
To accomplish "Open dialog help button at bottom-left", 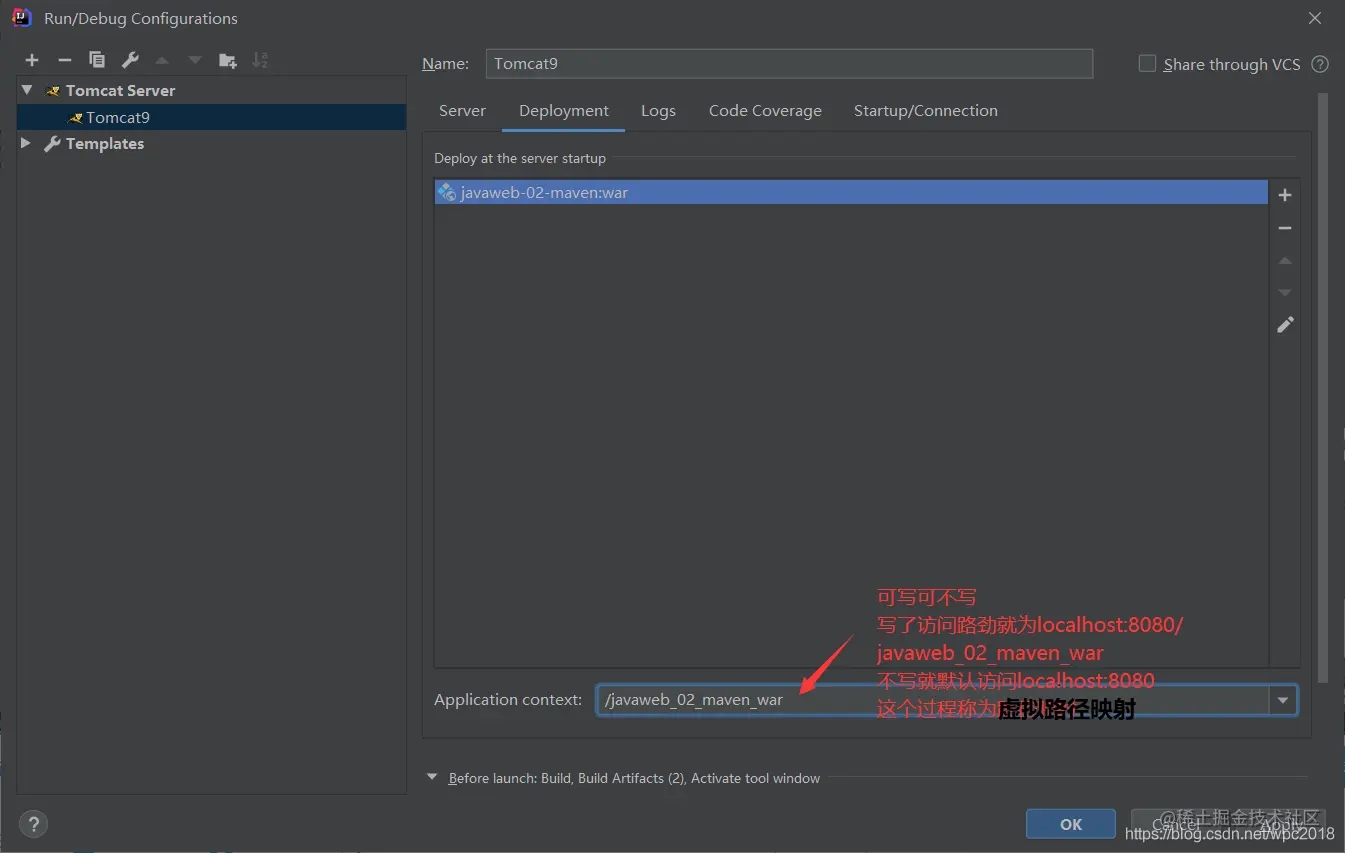I will (x=33, y=824).
